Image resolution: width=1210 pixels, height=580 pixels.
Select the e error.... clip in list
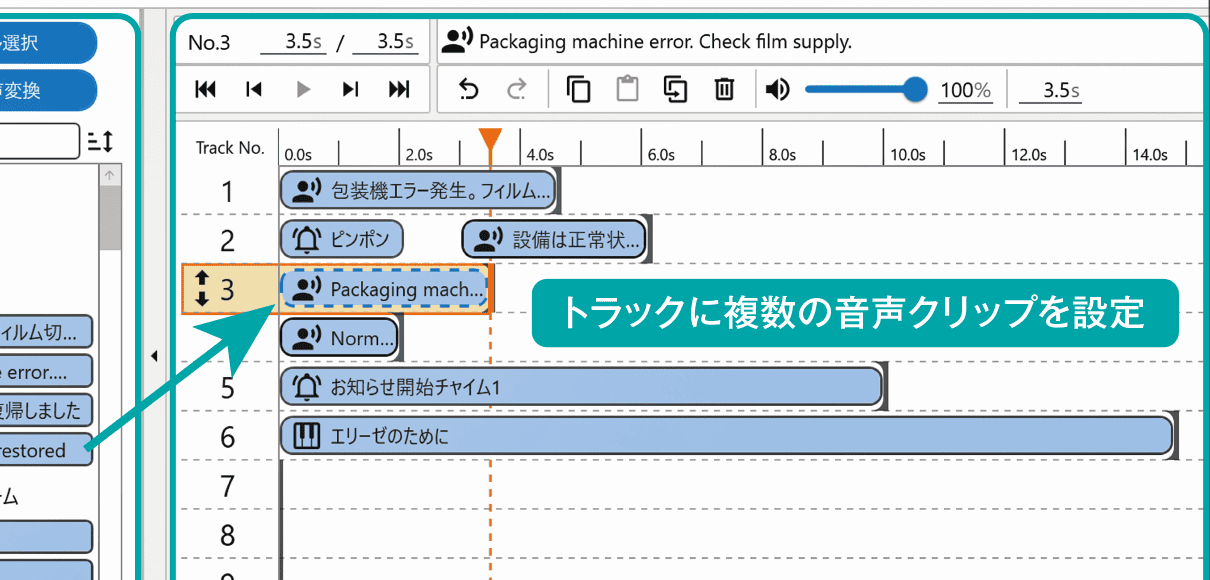pos(46,370)
